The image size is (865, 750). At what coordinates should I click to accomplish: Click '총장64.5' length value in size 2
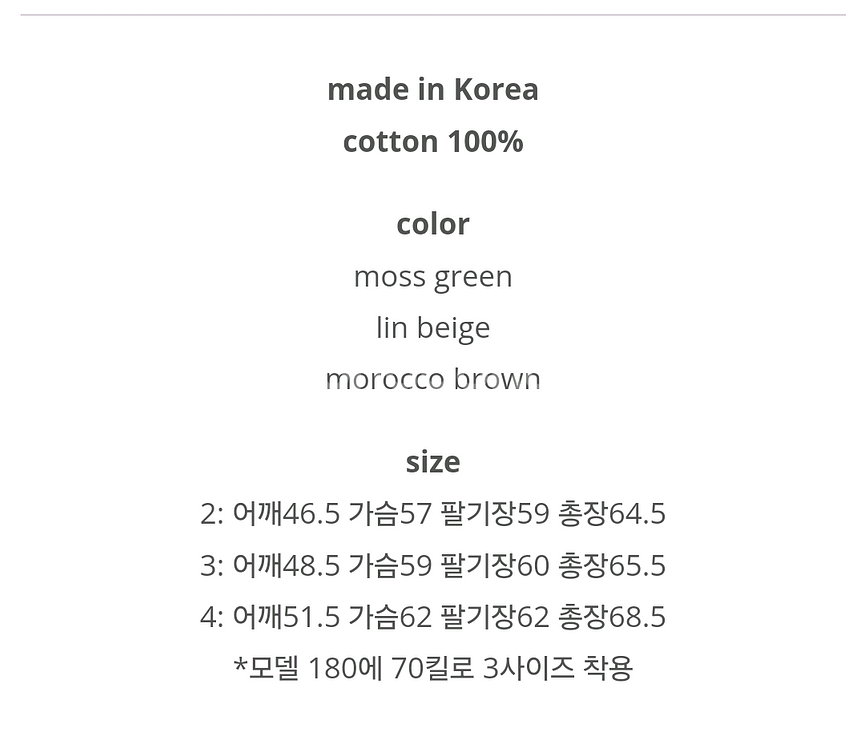pyautogui.click(x=612, y=513)
